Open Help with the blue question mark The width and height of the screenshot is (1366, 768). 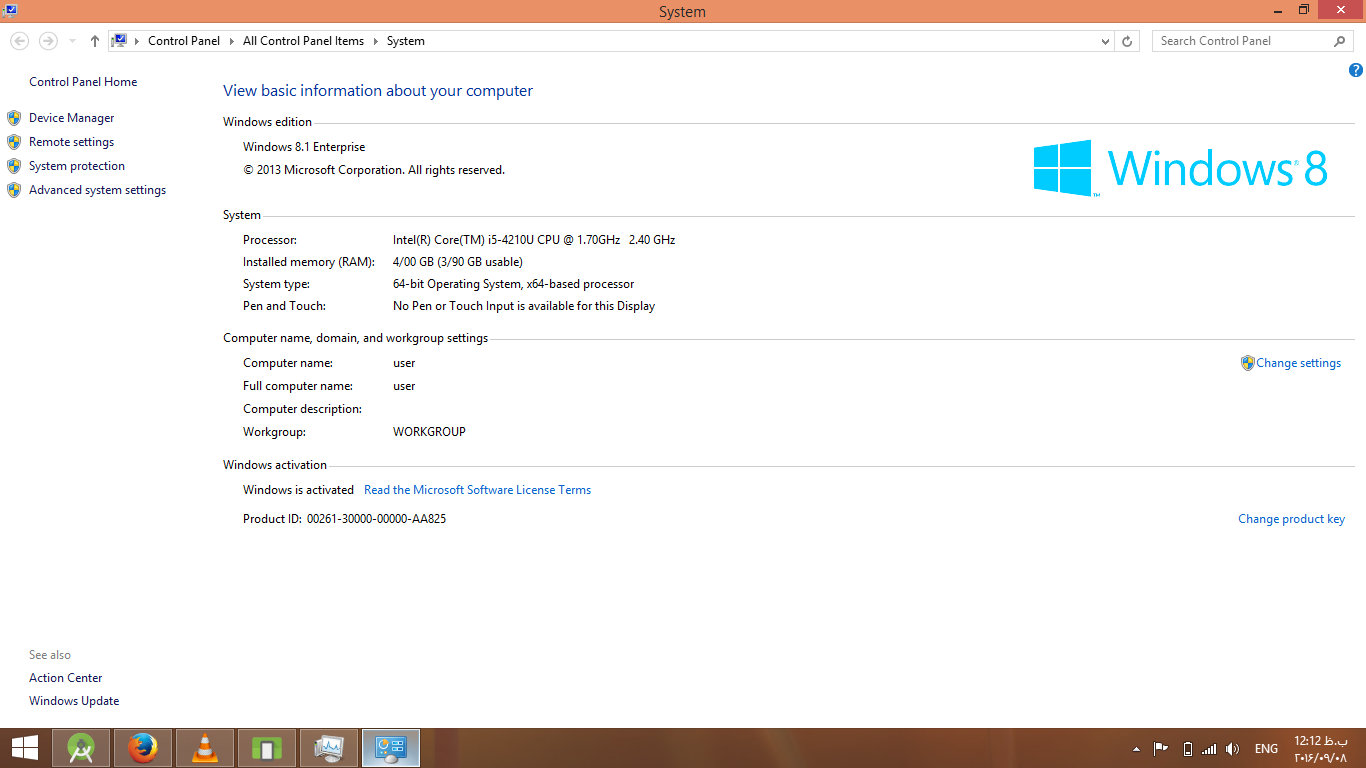click(x=1356, y=70)
